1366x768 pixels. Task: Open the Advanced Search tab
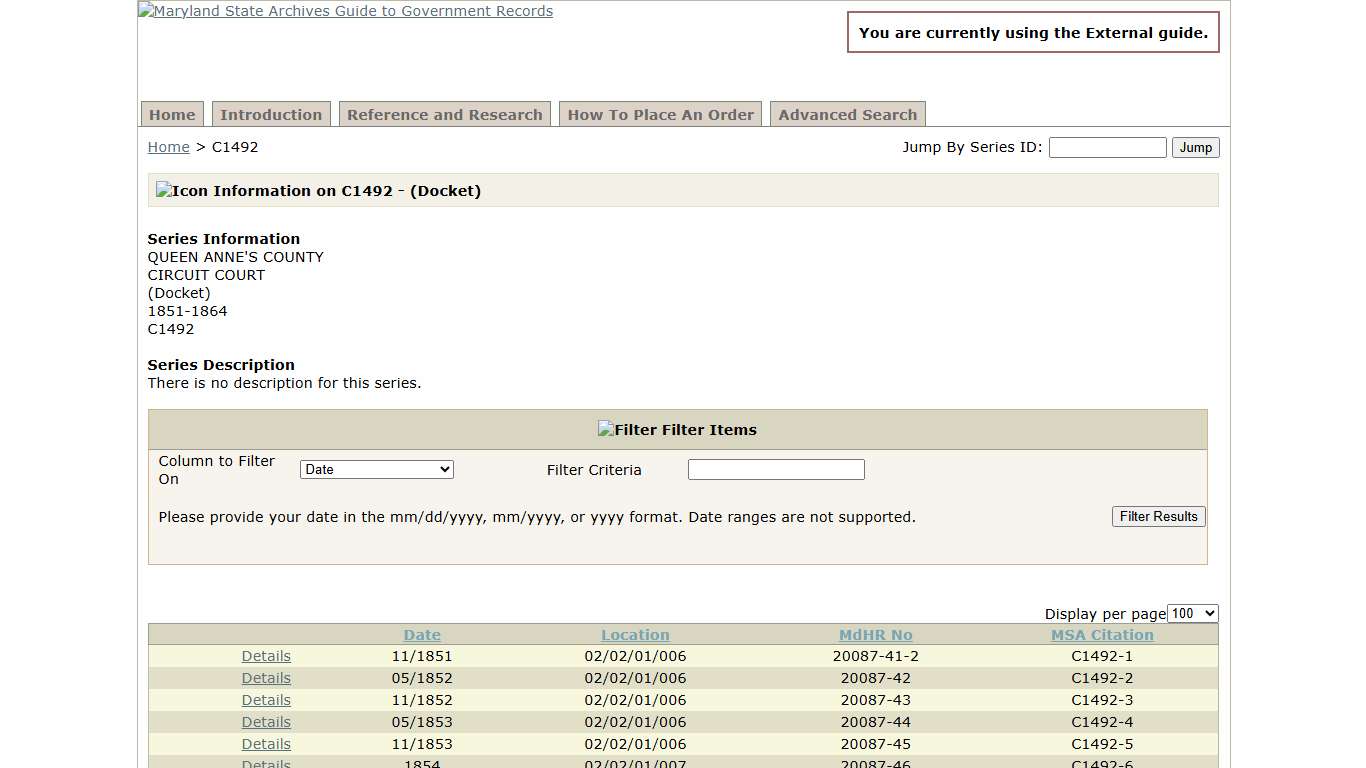tap(847, 115)
